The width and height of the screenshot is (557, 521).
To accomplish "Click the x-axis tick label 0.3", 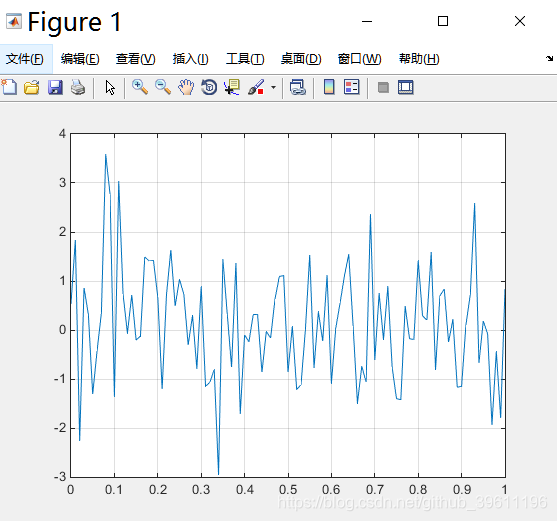I will click(201, 490).
